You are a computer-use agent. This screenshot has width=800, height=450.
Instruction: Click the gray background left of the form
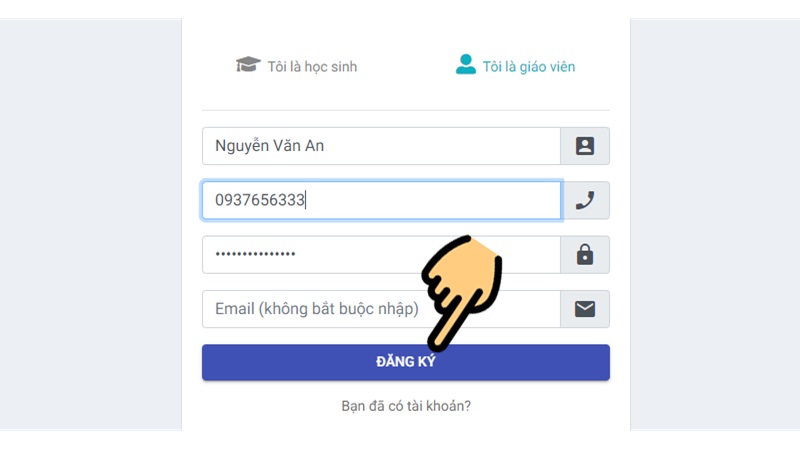(x=91, y=224)
